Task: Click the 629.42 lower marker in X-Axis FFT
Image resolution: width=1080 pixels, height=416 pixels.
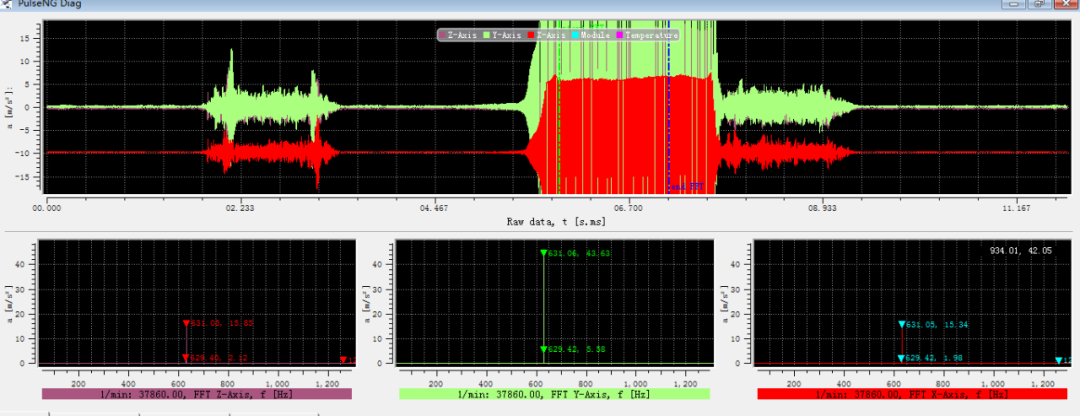Action: pyautogui.click(x=901, y=358)
